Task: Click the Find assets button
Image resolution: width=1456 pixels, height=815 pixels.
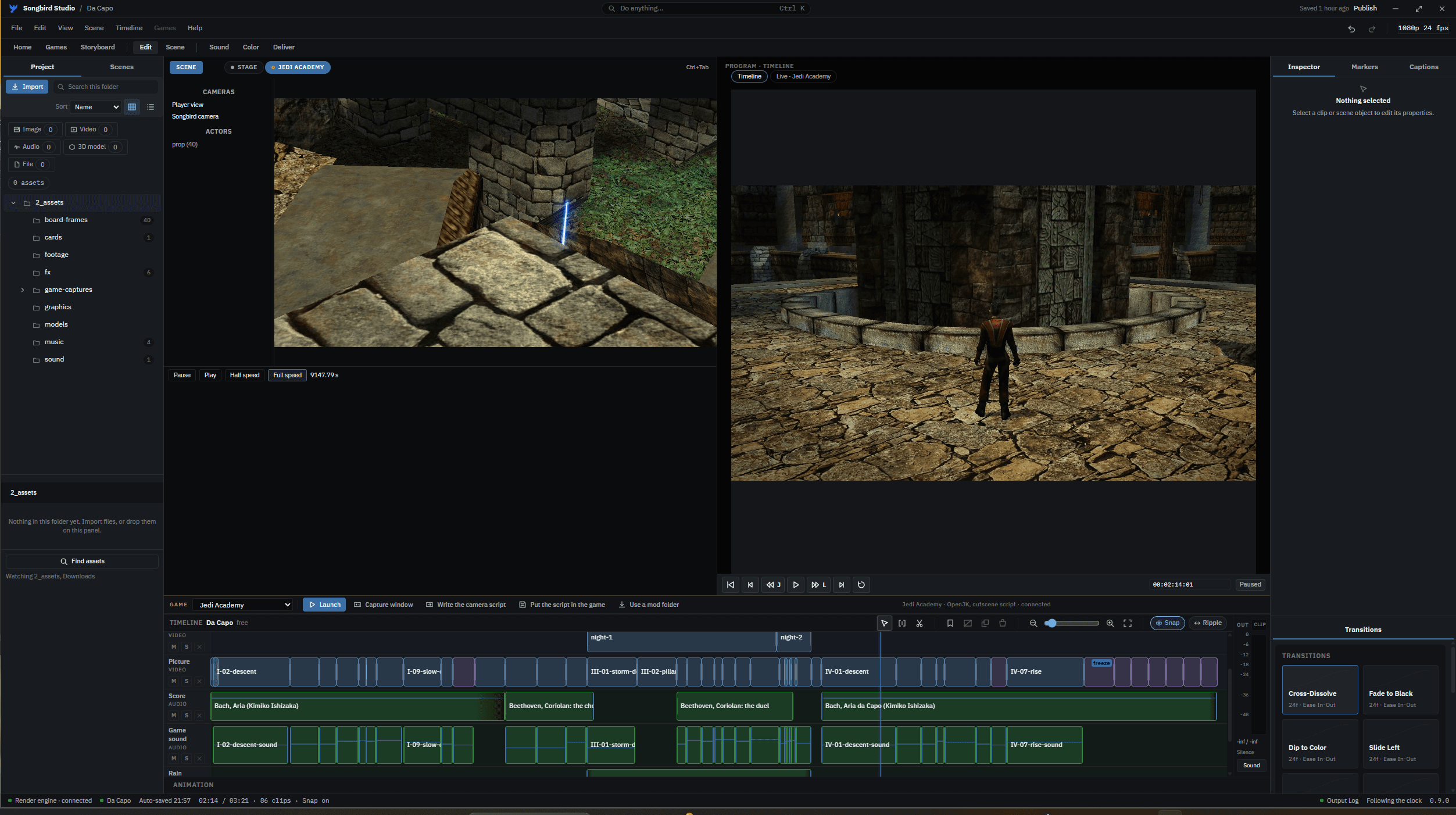Action: click(82, 562)
